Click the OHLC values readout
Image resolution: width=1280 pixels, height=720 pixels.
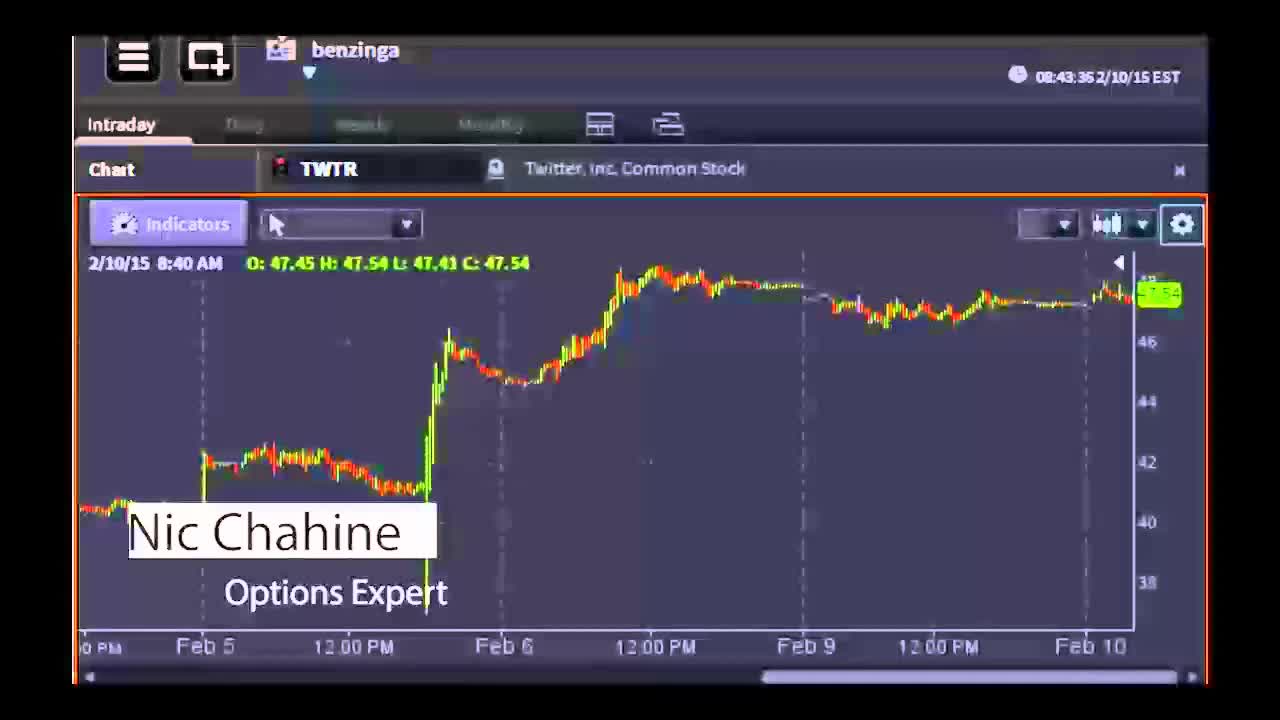point(388,263)
